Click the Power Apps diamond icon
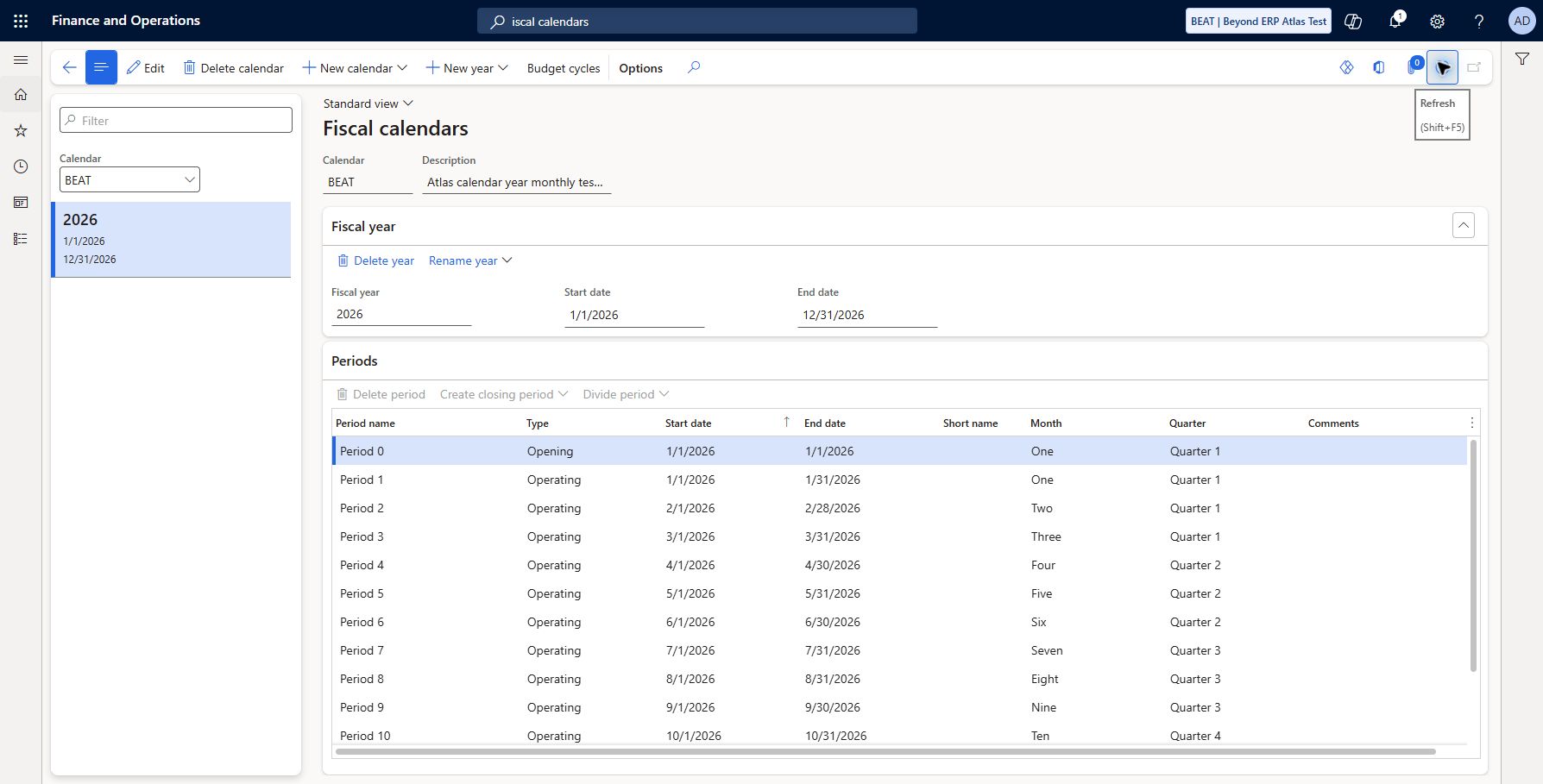The width and height of the screenshot is (1543, 784). point(1346,67)
